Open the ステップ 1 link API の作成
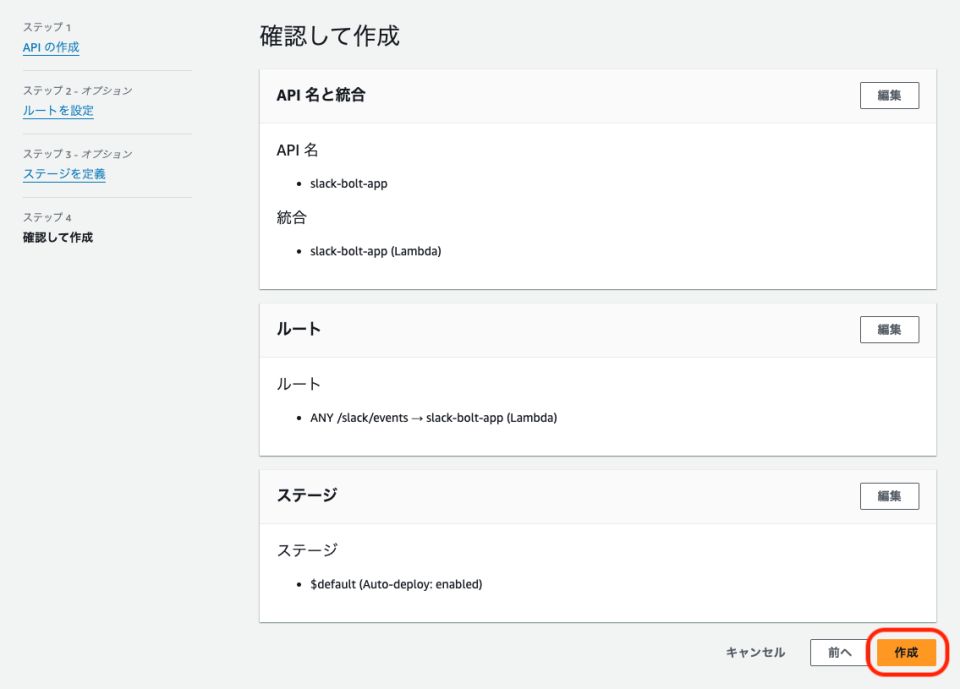 click(x=50, y=47)
